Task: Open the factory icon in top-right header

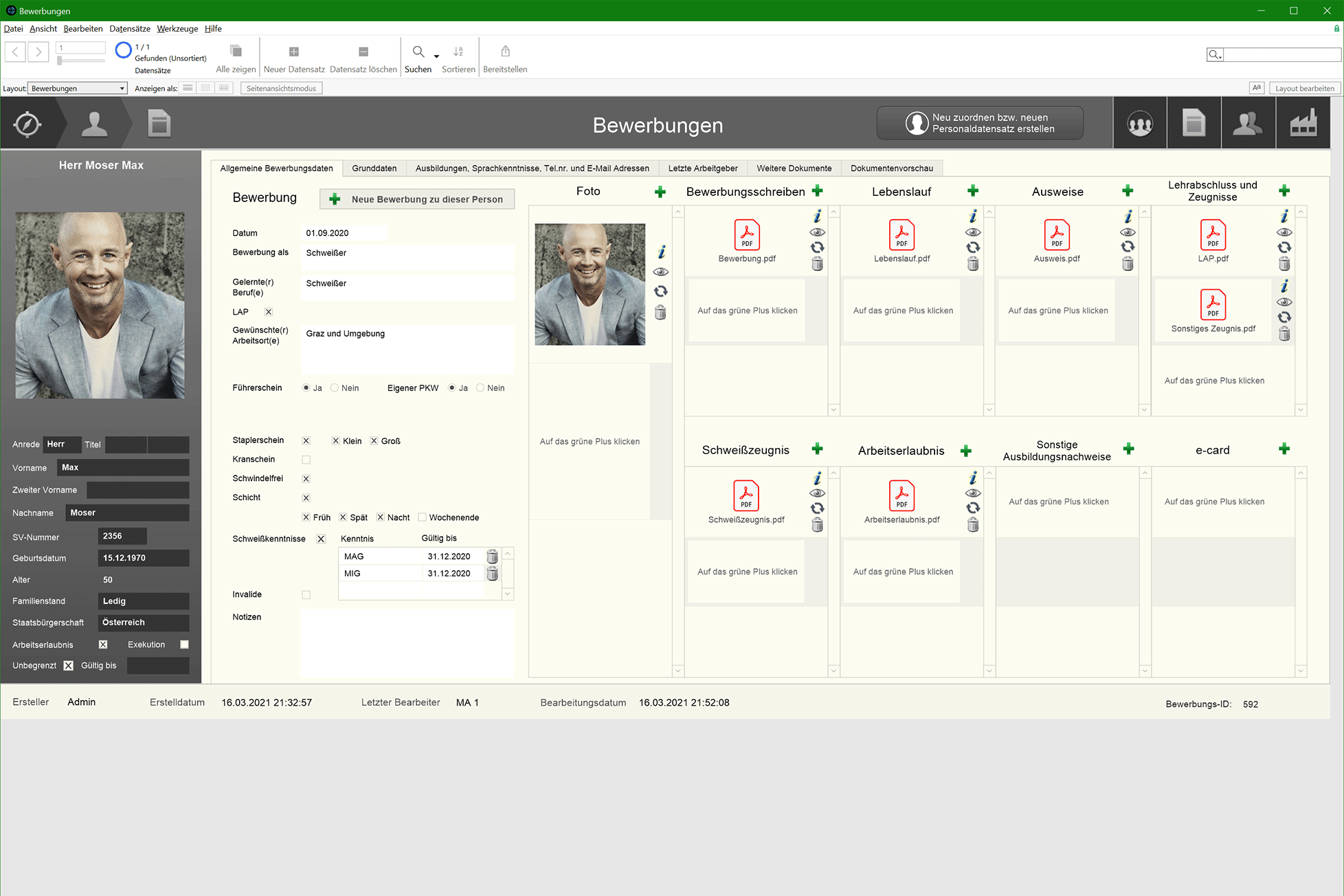Action: (1303, 124)
